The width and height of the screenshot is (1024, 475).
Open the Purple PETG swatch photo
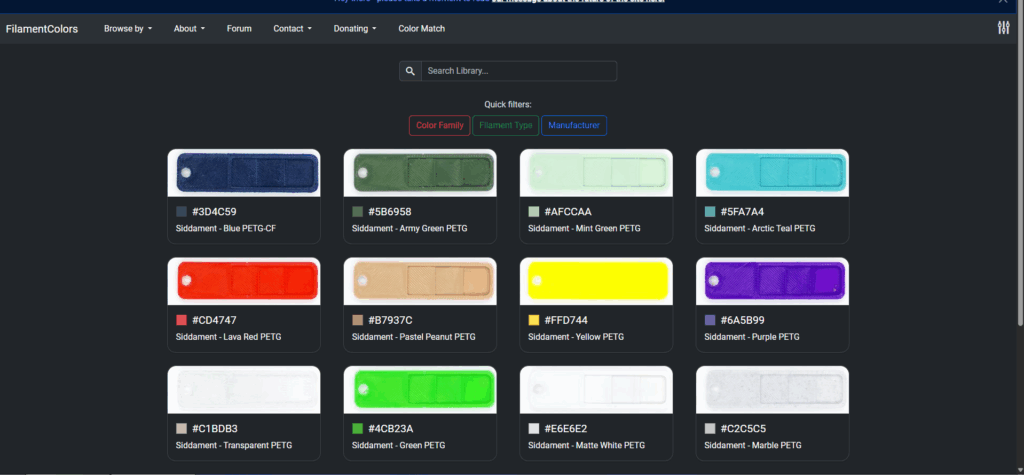(773, 282)
